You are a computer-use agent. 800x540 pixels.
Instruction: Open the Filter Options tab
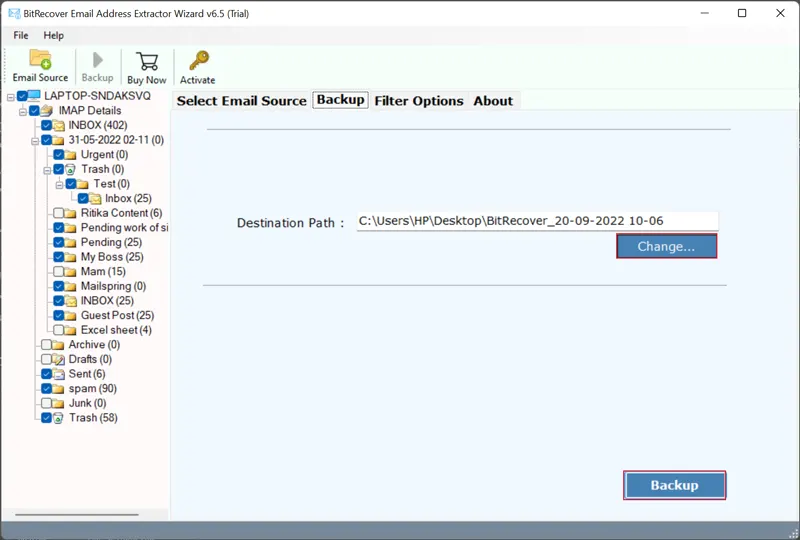pos(419,101)
